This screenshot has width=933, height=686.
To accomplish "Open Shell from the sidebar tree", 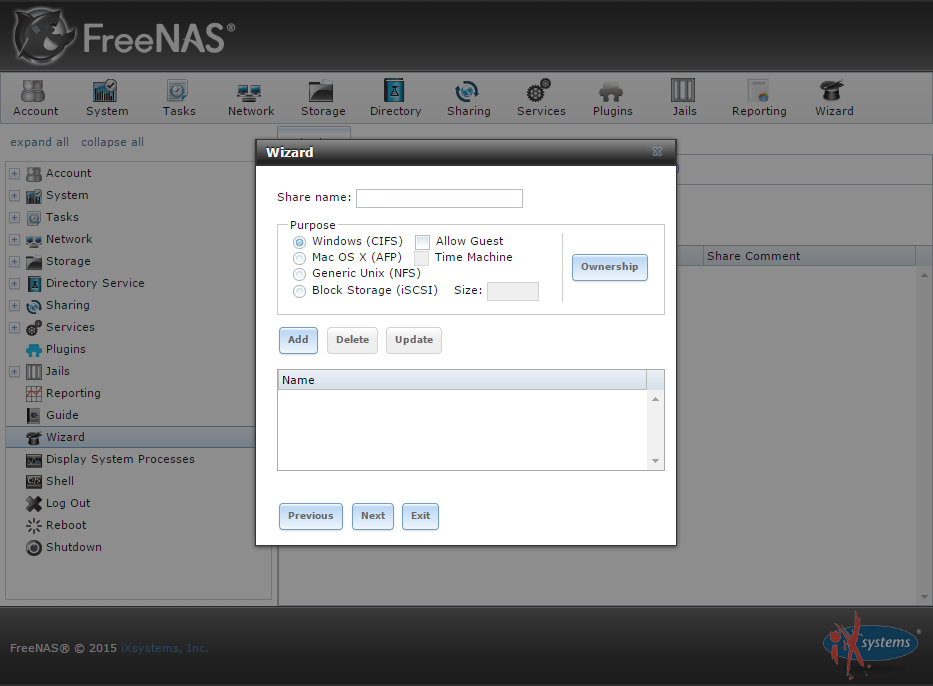I will [x=60, y=481].
